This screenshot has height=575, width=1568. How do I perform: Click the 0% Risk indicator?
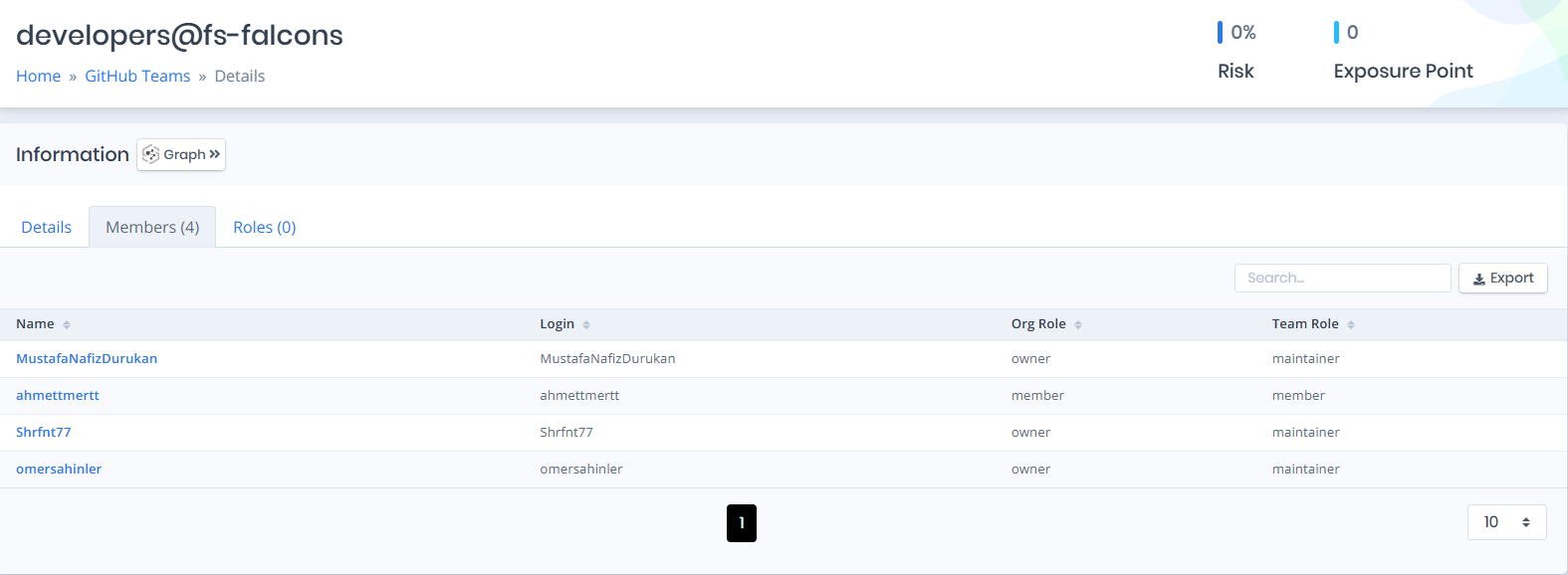pyautogui.click(x=1236, y=52)
